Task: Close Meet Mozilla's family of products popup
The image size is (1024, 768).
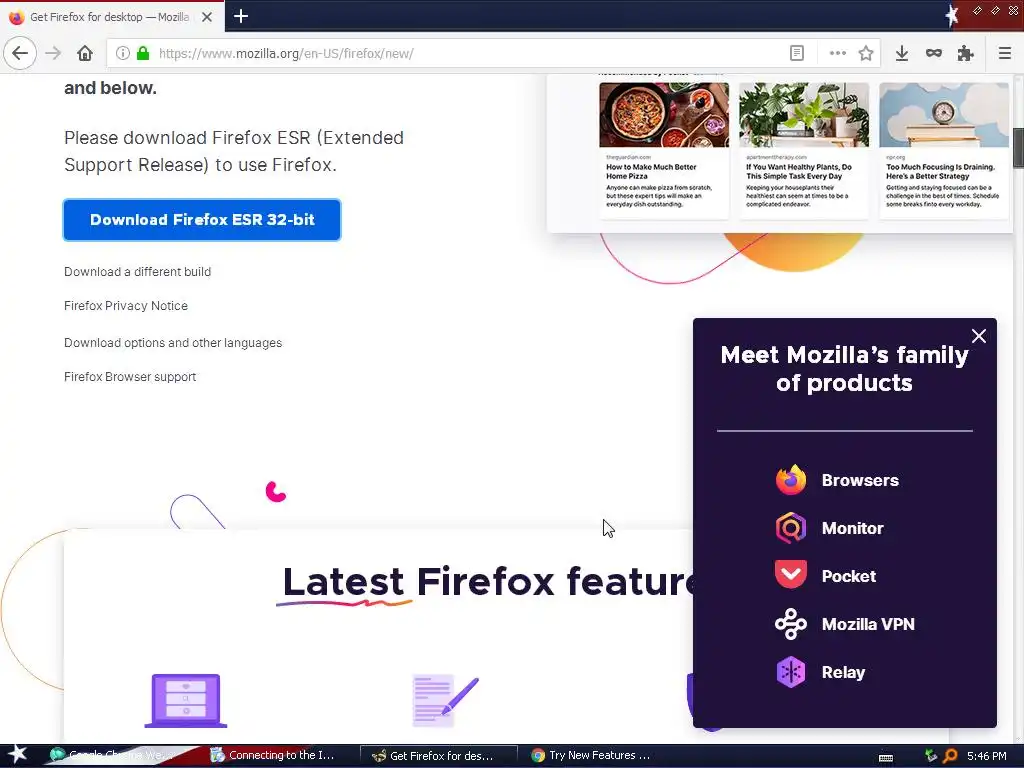Action: [978, 336]
